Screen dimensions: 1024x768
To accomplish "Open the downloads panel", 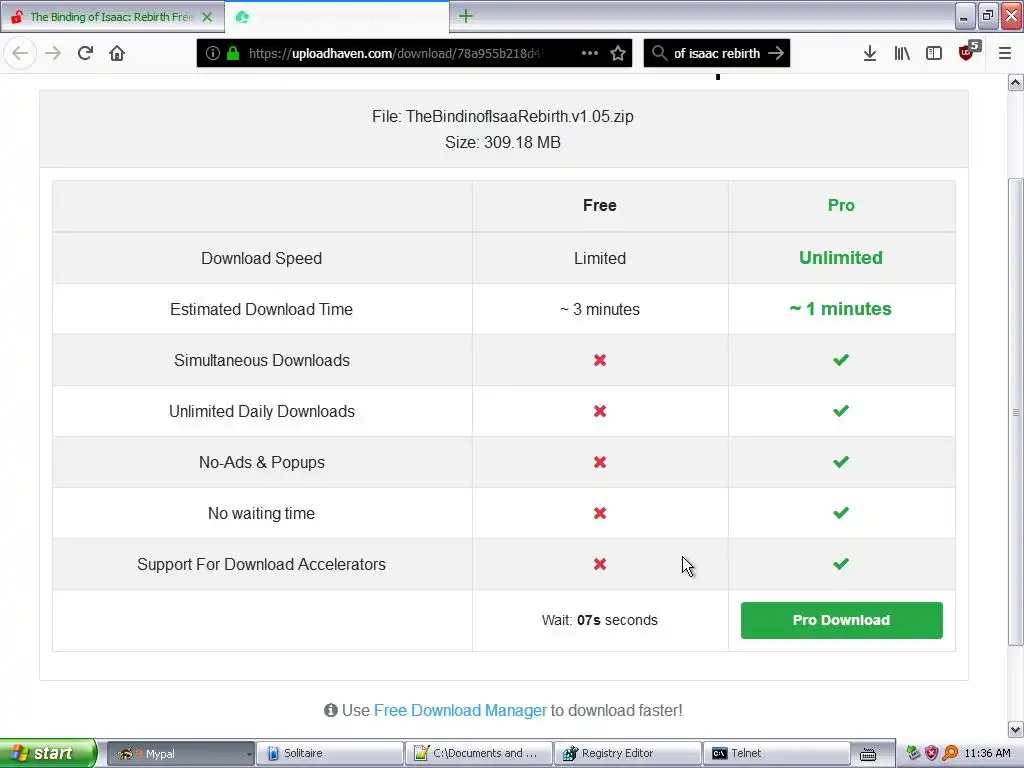I will coord(869,53).
